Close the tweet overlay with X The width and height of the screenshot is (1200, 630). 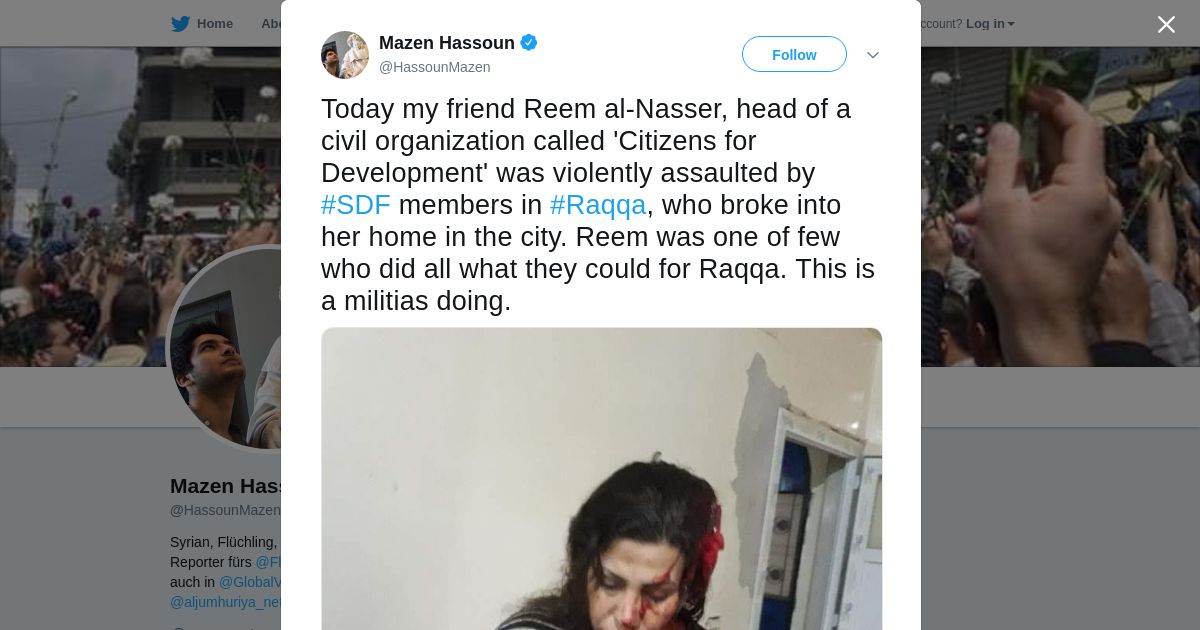click(1166, 24)
